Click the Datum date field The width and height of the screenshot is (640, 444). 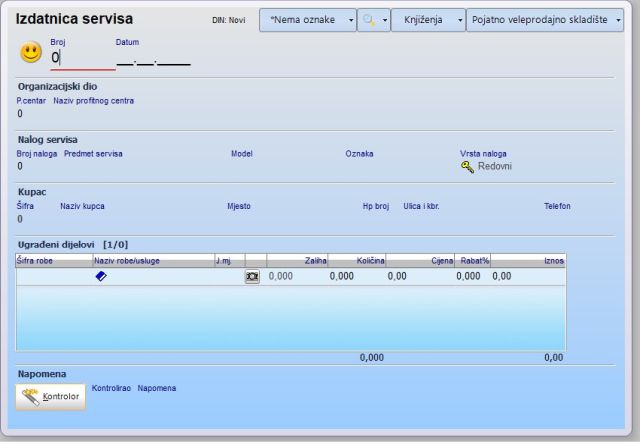(153, 60)
